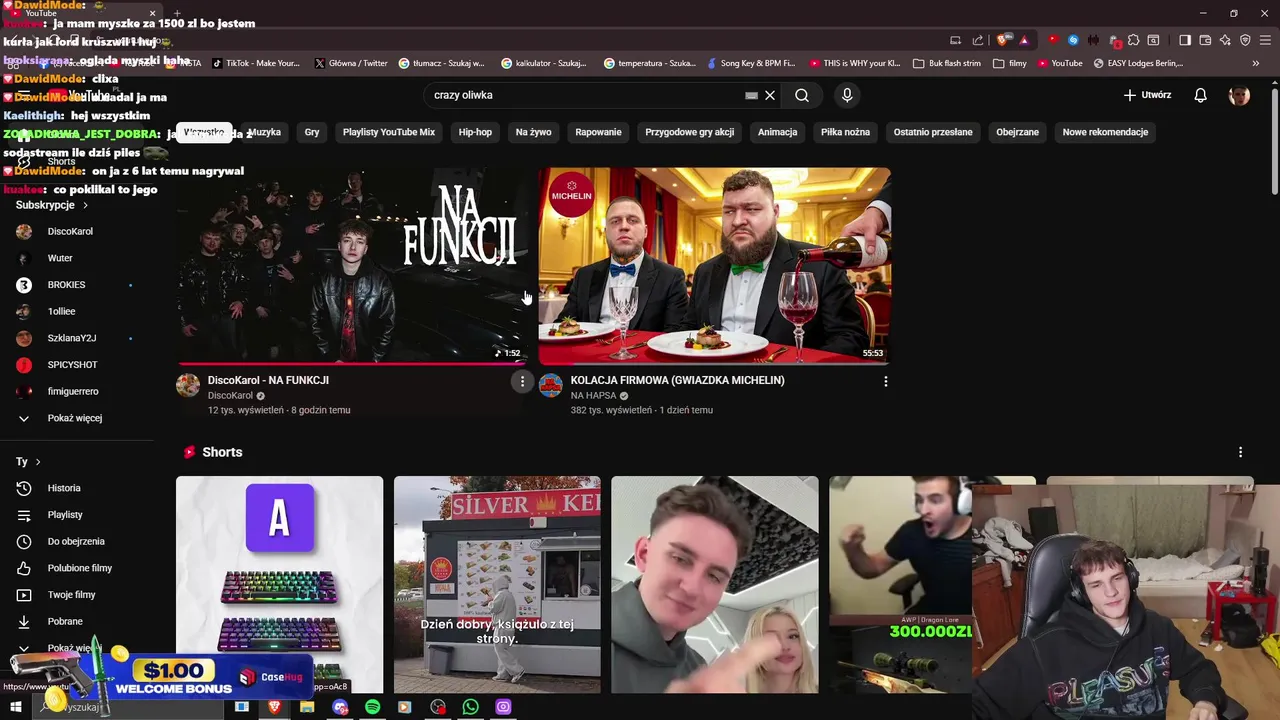
Task: Expand the Ty section chevron
Action: point(38,462)
